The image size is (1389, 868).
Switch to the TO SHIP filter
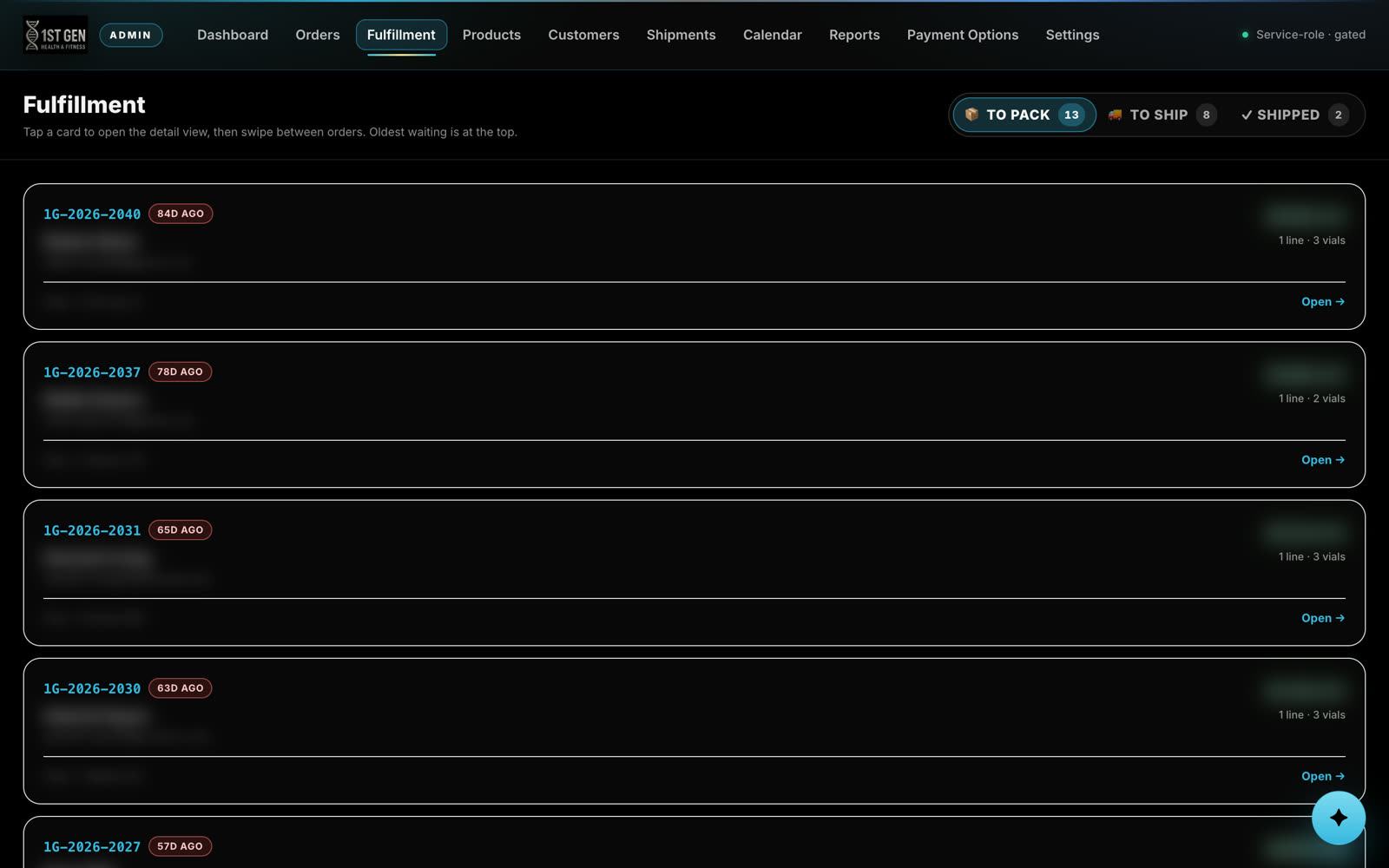1162,115
